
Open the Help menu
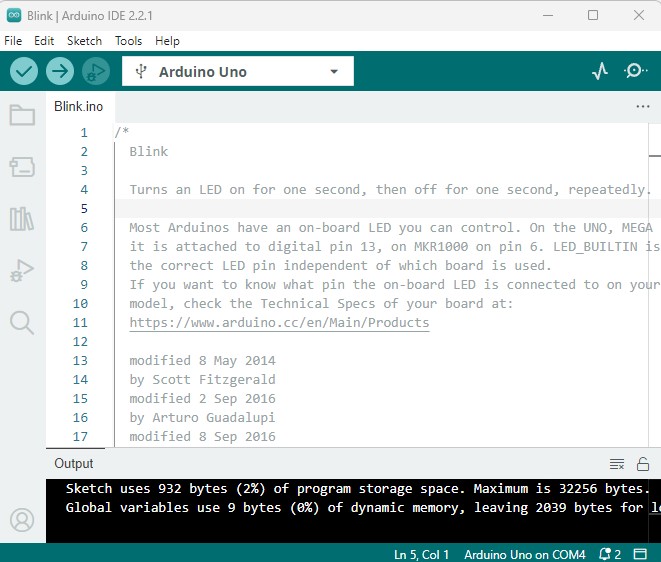click(167, 41)
